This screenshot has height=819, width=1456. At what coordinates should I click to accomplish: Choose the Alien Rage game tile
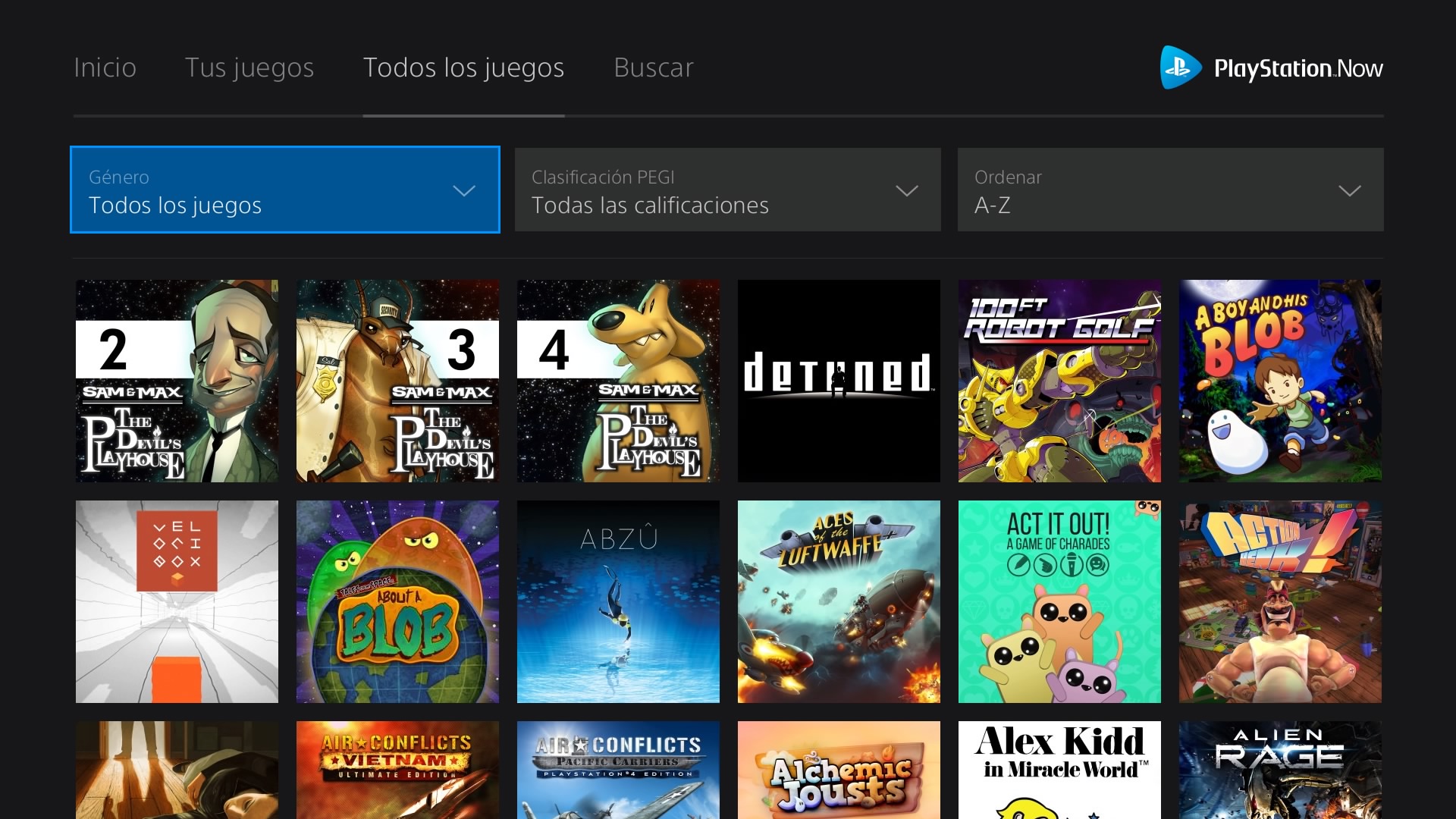pos(1280,770)
